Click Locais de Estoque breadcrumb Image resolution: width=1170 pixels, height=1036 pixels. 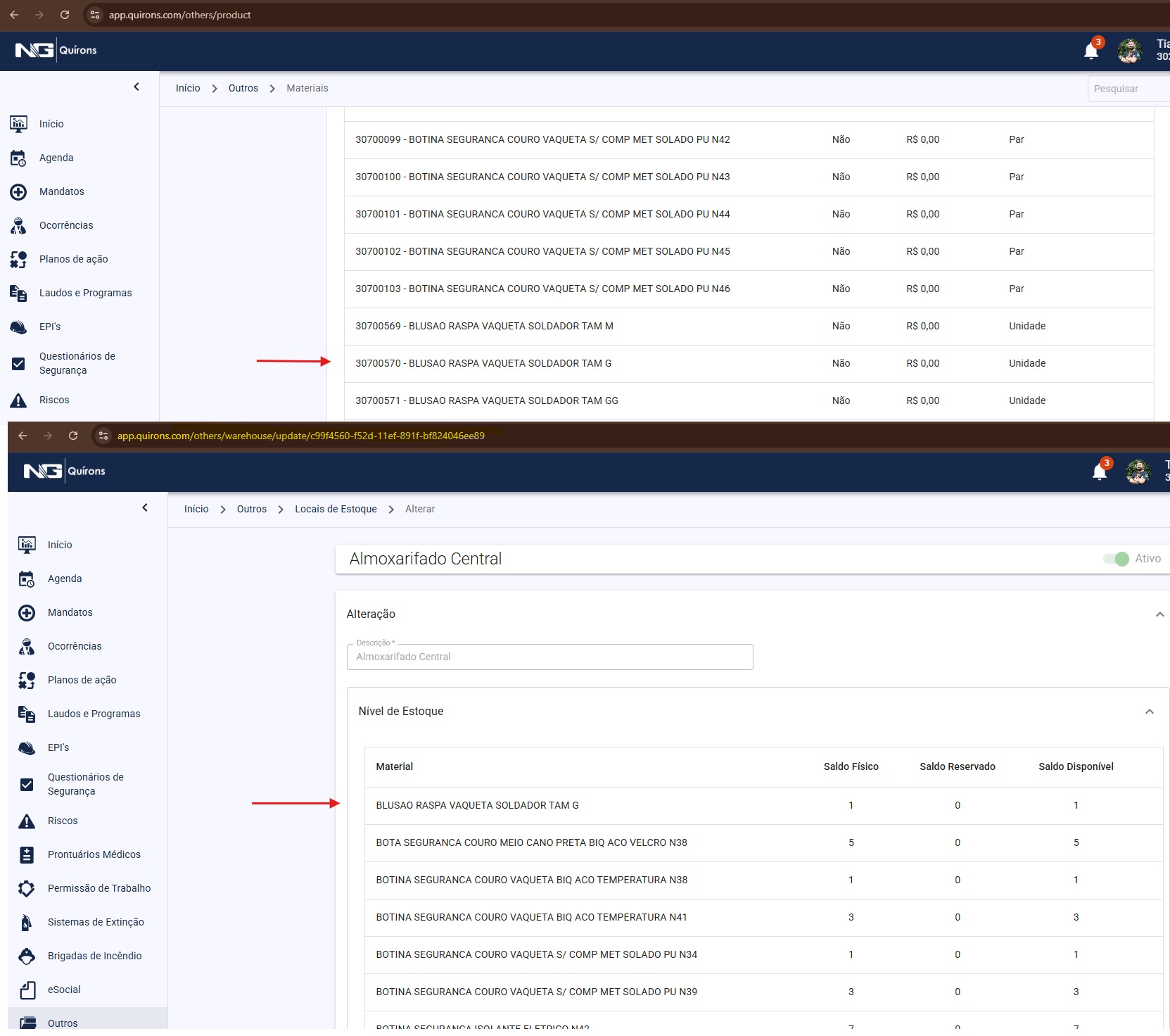click(336, 509)
